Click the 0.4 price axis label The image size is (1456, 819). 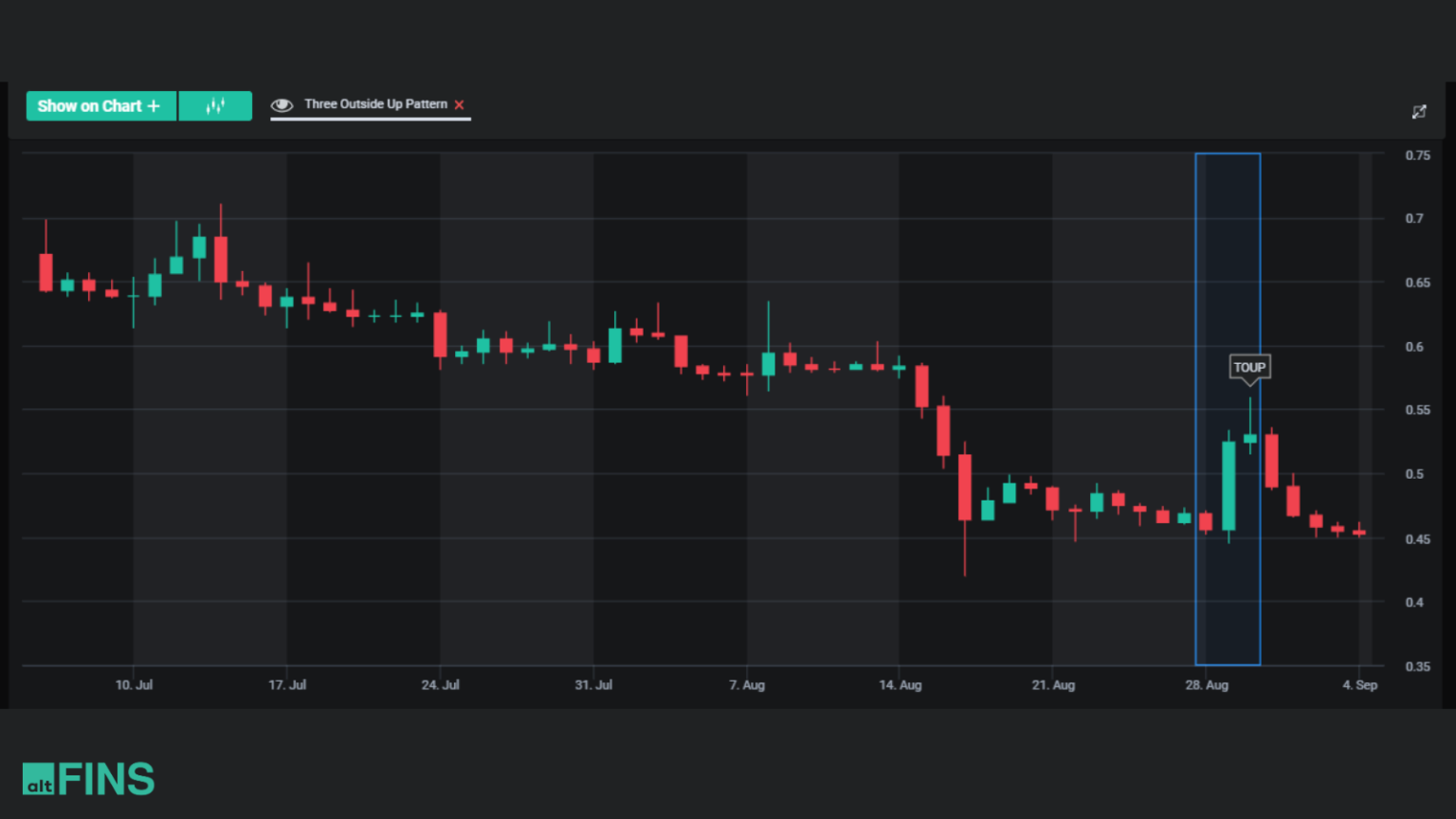(1414, 602)
